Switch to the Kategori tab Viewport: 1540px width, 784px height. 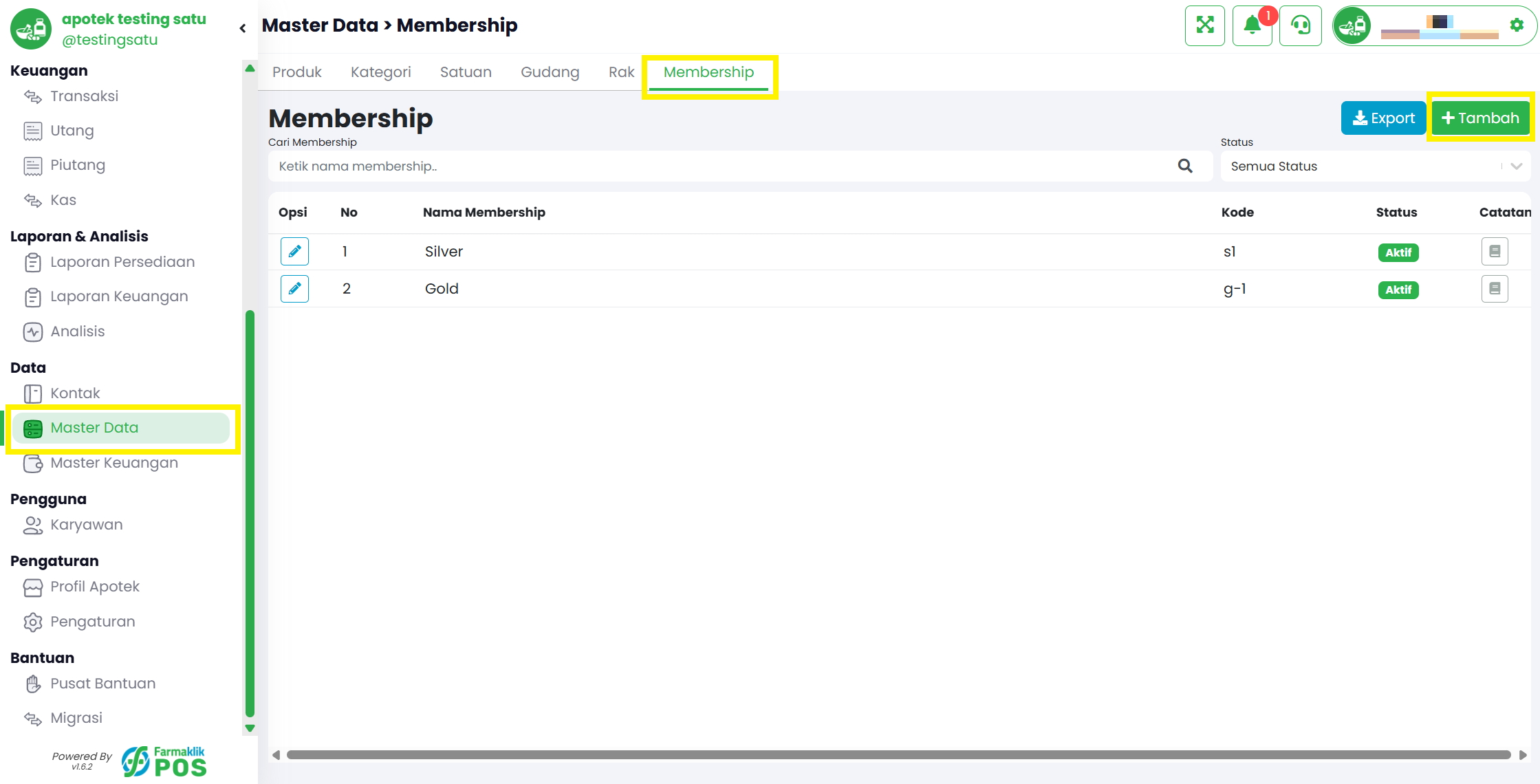pos(380,72)
